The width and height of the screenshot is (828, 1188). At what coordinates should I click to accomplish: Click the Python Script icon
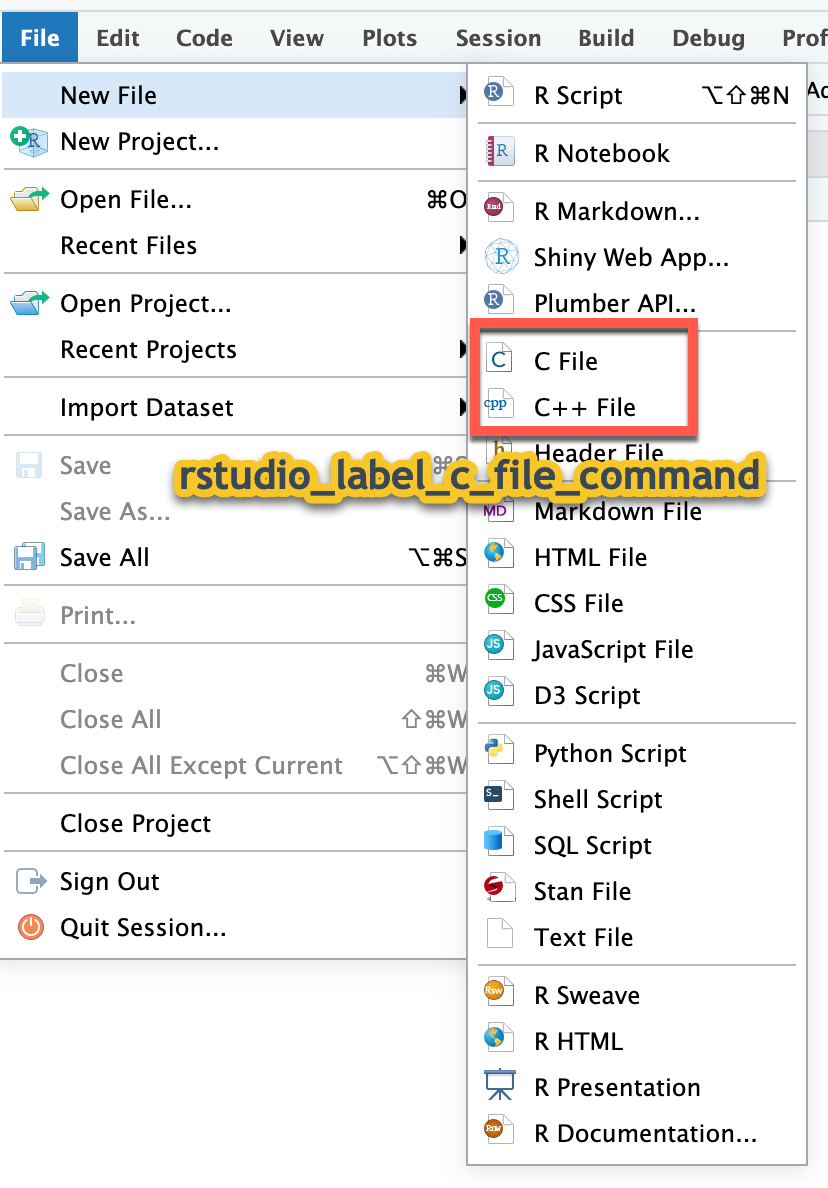tap(499, 752)
